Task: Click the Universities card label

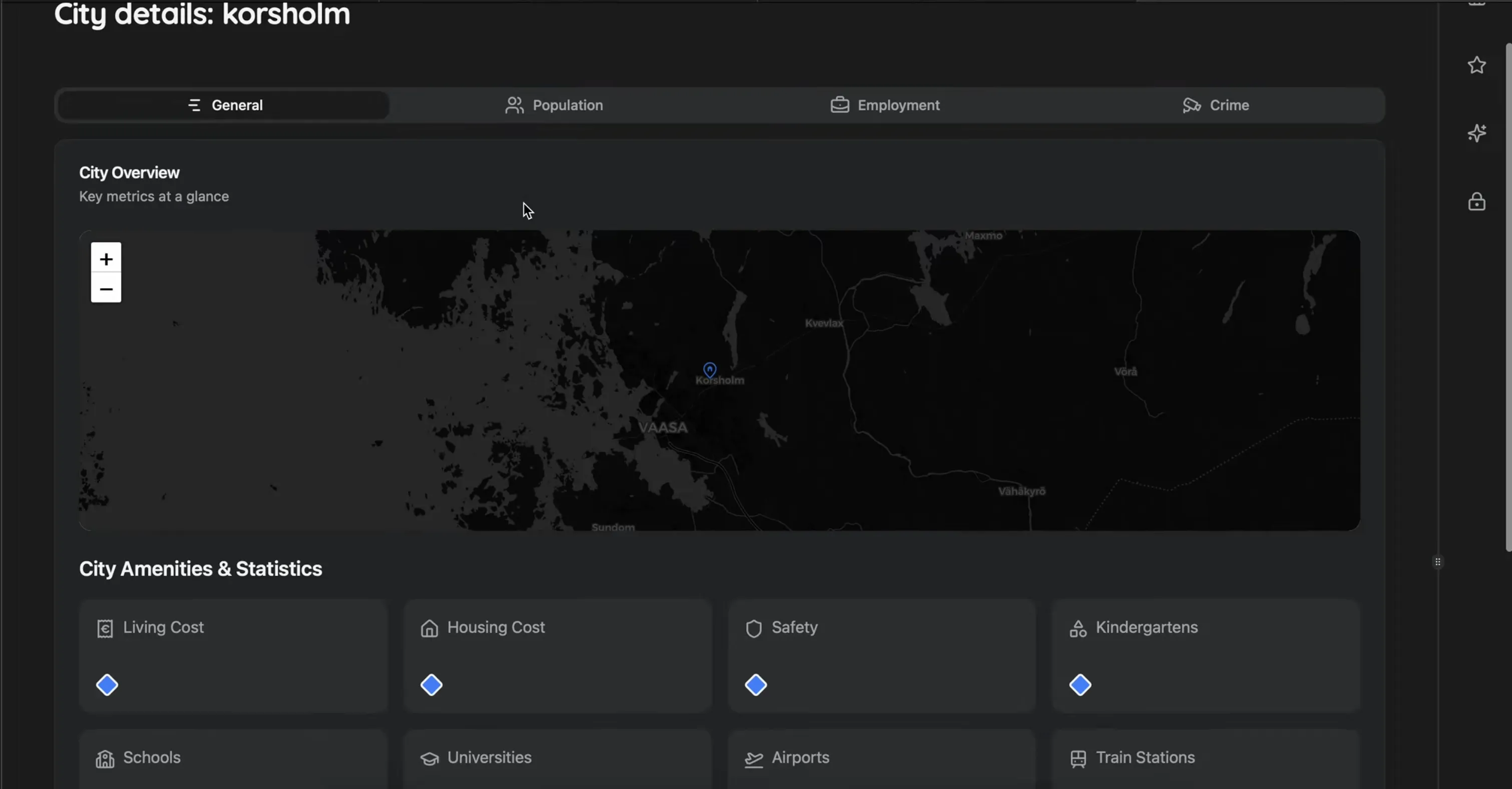Action: (x=489, y=757)
